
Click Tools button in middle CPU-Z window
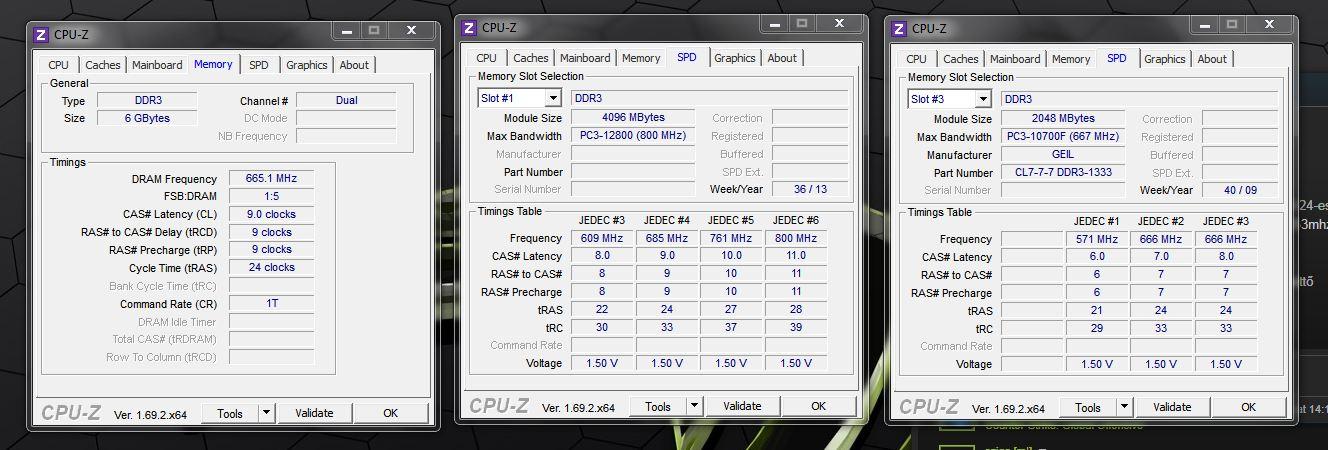658,406
